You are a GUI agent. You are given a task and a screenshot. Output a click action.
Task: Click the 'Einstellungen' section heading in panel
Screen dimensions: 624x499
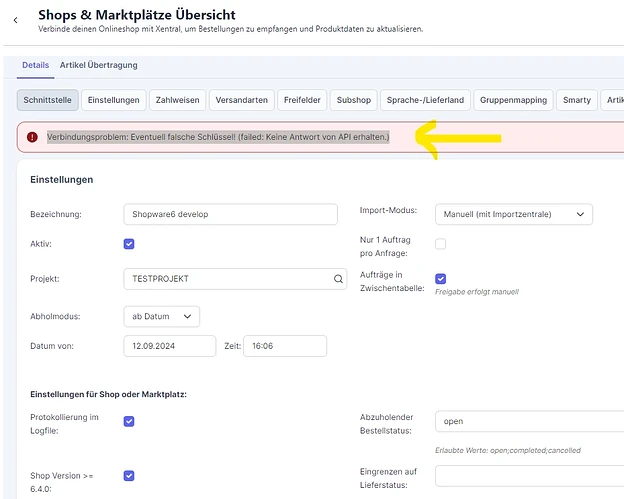tap(62, 179)
